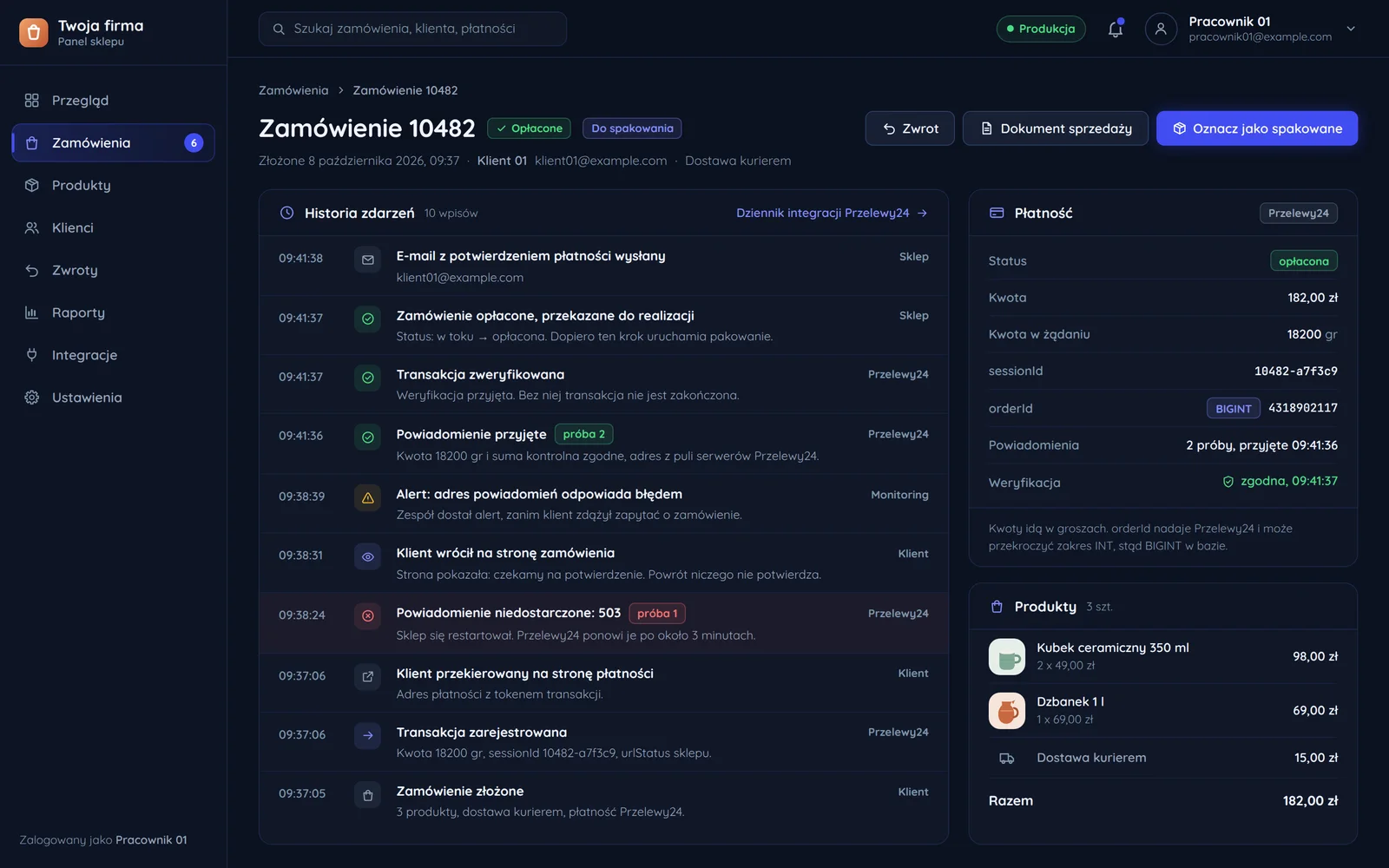The image size is (1389, 868).
Task: Click the 'Do spakowania' status badge
Action: point(632,128)
